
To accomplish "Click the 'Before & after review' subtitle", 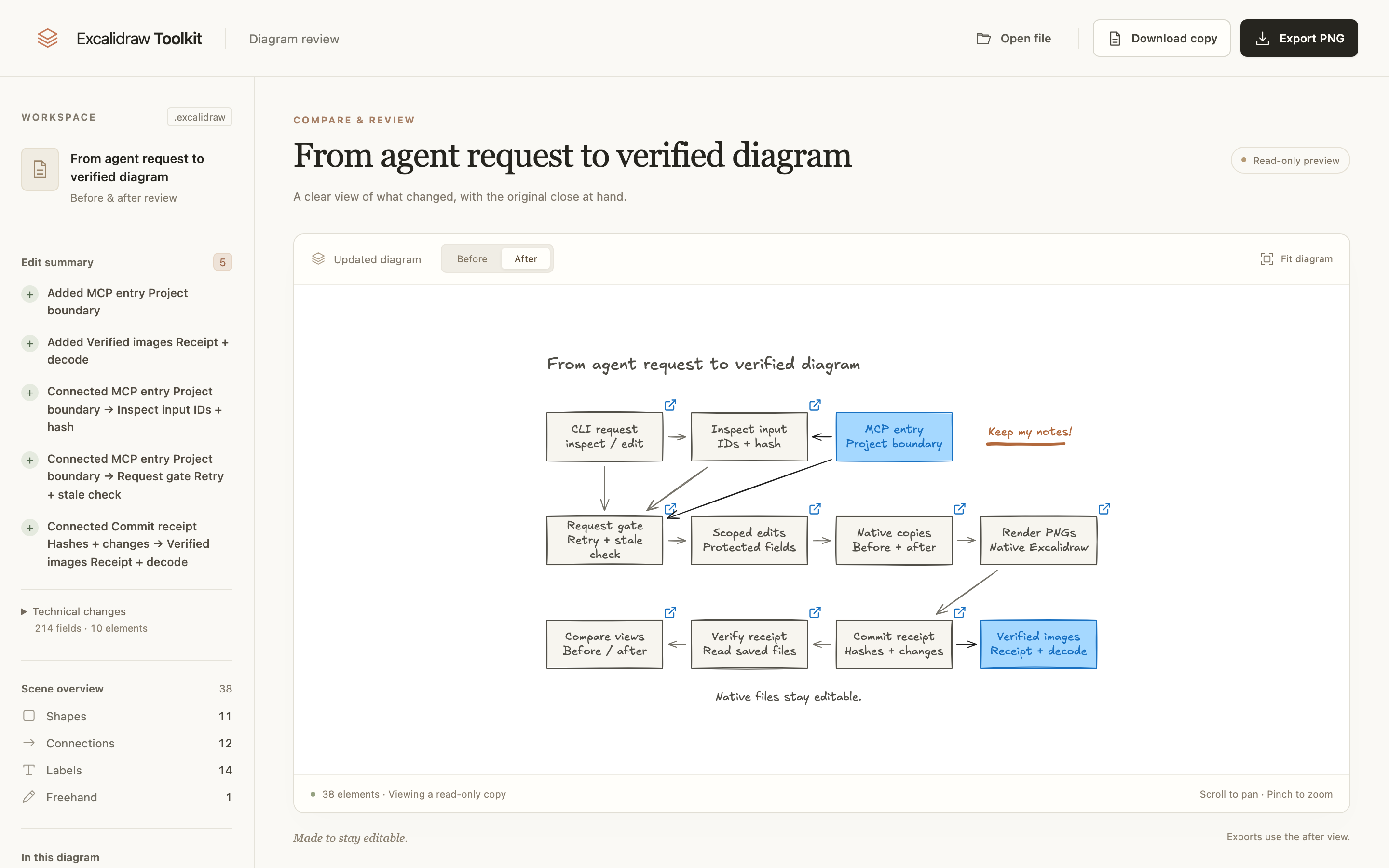I will coord(123,198).
